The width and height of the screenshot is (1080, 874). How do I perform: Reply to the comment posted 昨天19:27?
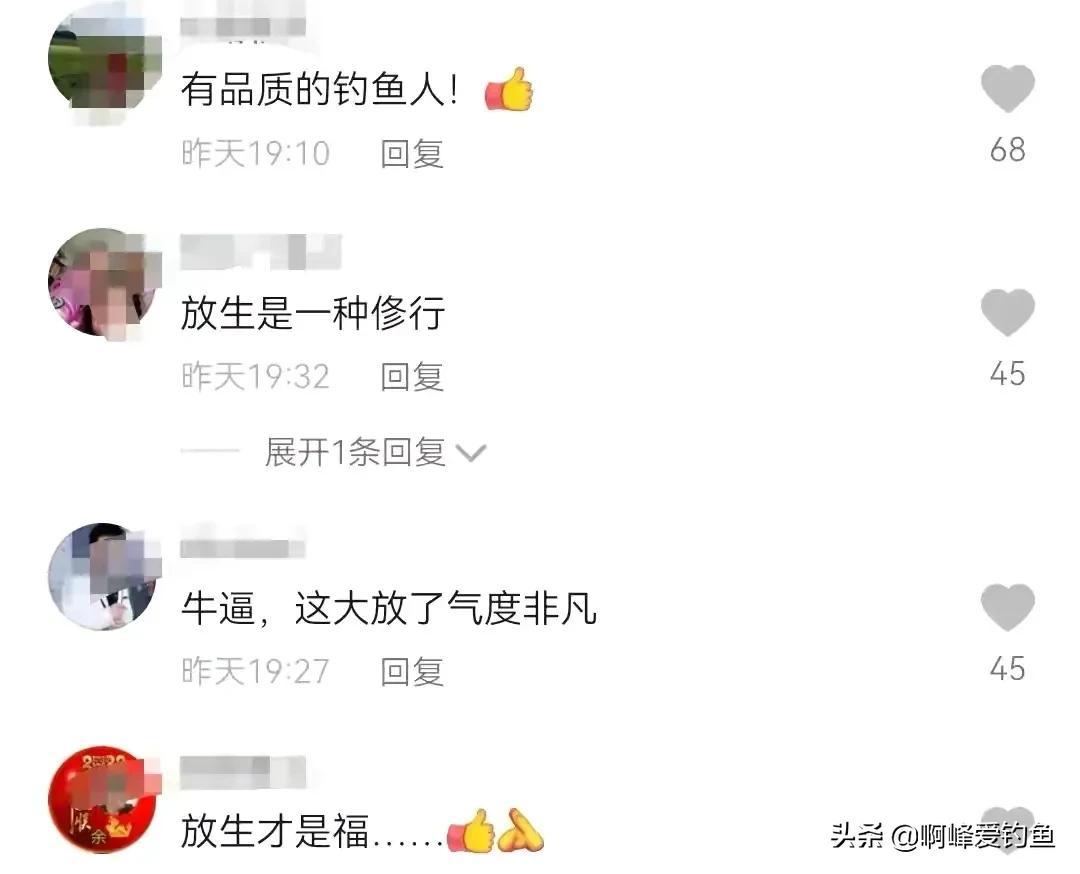click(412, 671)
